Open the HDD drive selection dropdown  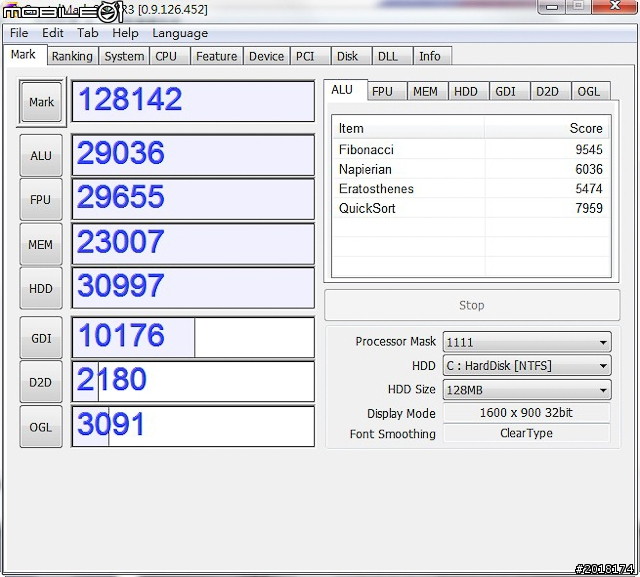tap(526, 366)
